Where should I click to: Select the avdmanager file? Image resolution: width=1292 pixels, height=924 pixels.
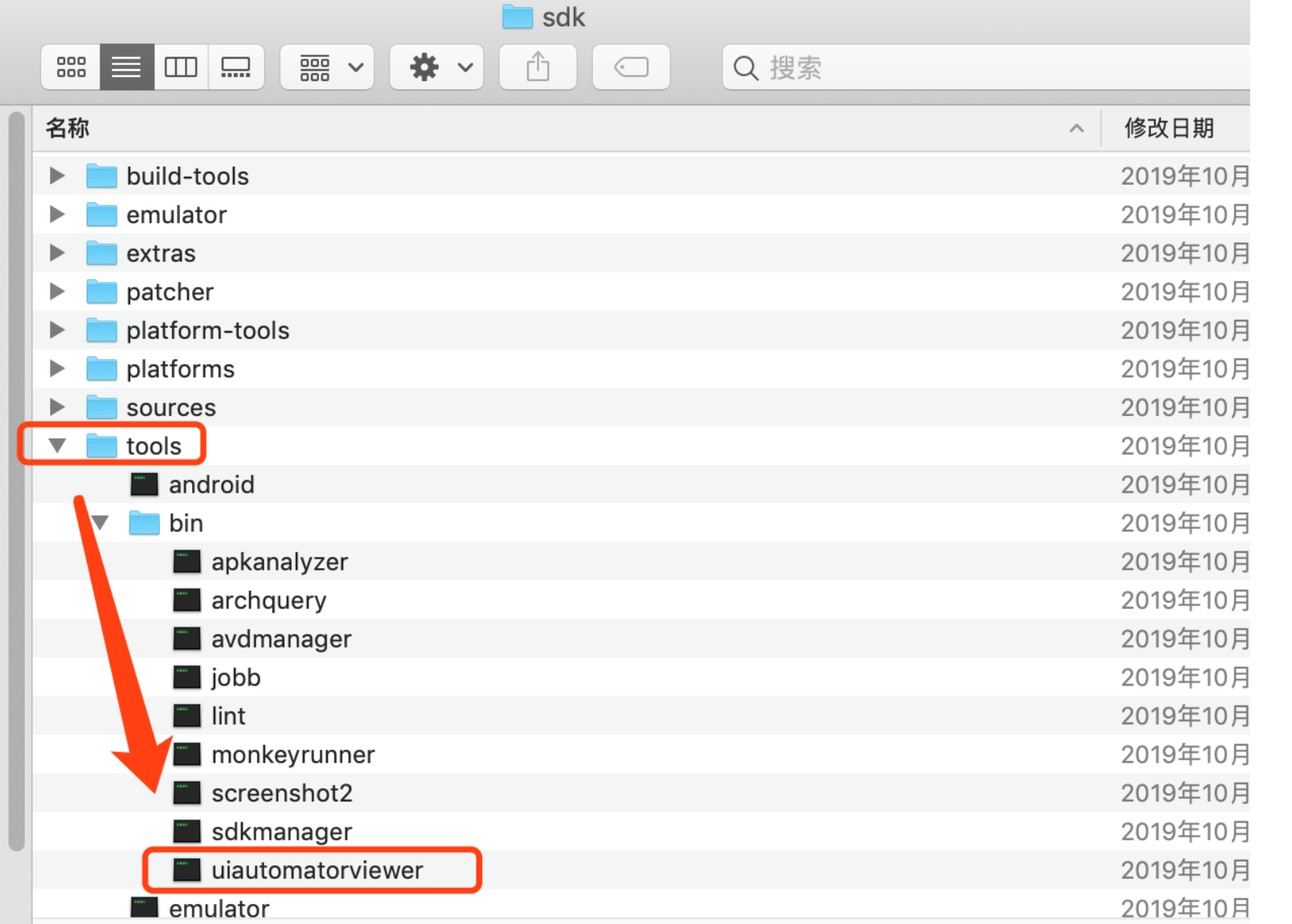pos(281,639)
